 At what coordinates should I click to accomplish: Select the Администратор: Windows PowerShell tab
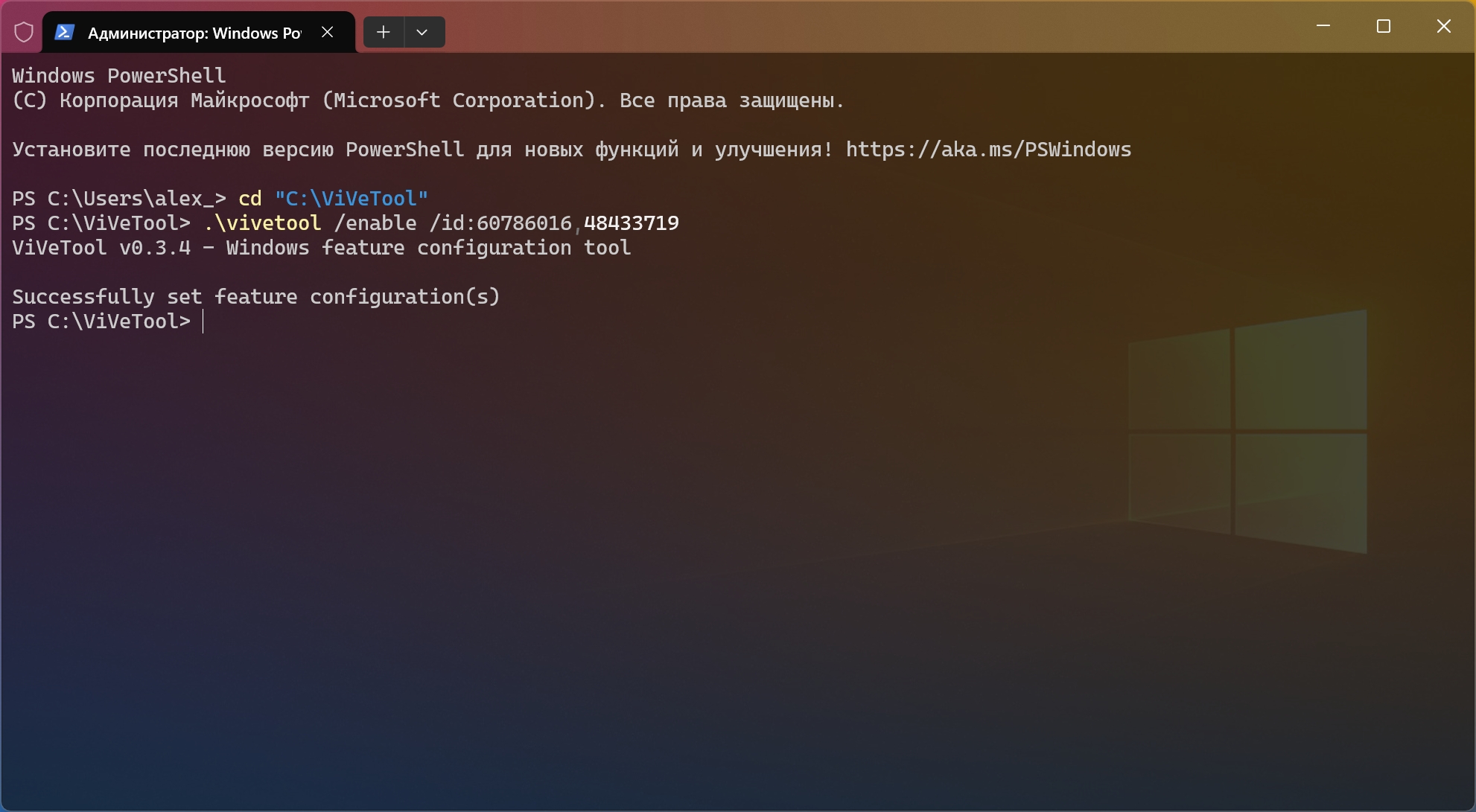click(x=199, y=32)
